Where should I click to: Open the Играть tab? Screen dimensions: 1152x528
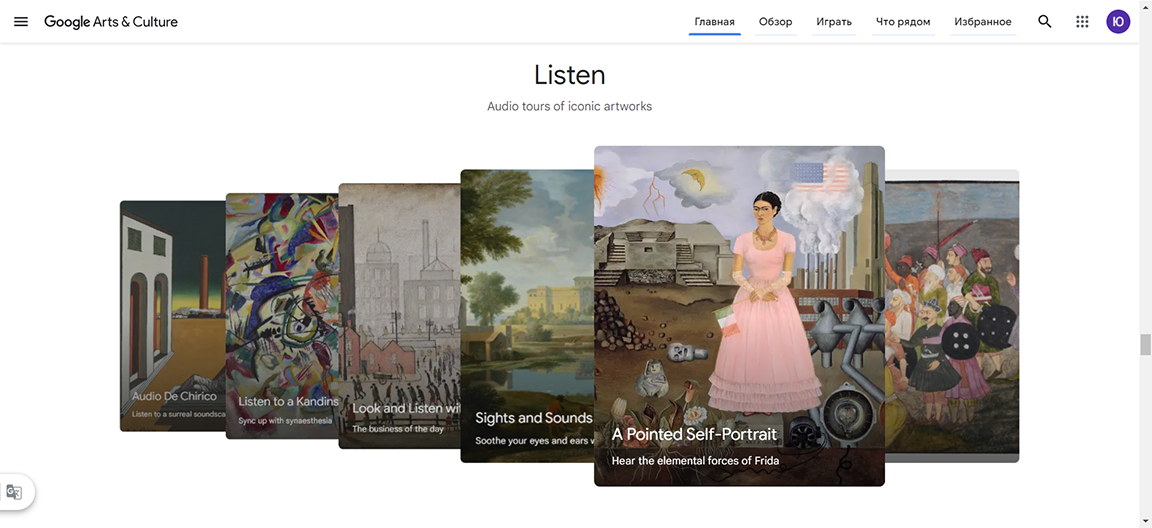point(834,22)
